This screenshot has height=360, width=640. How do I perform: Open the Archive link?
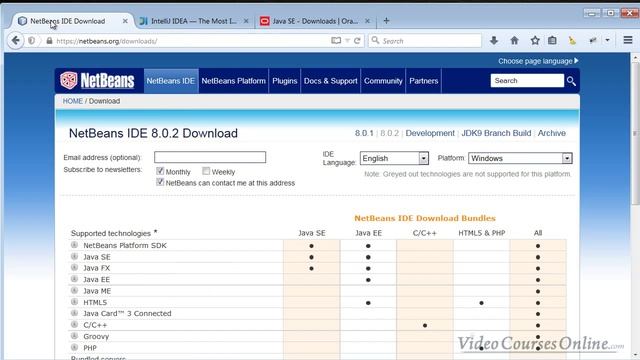(x=551, y=133)
